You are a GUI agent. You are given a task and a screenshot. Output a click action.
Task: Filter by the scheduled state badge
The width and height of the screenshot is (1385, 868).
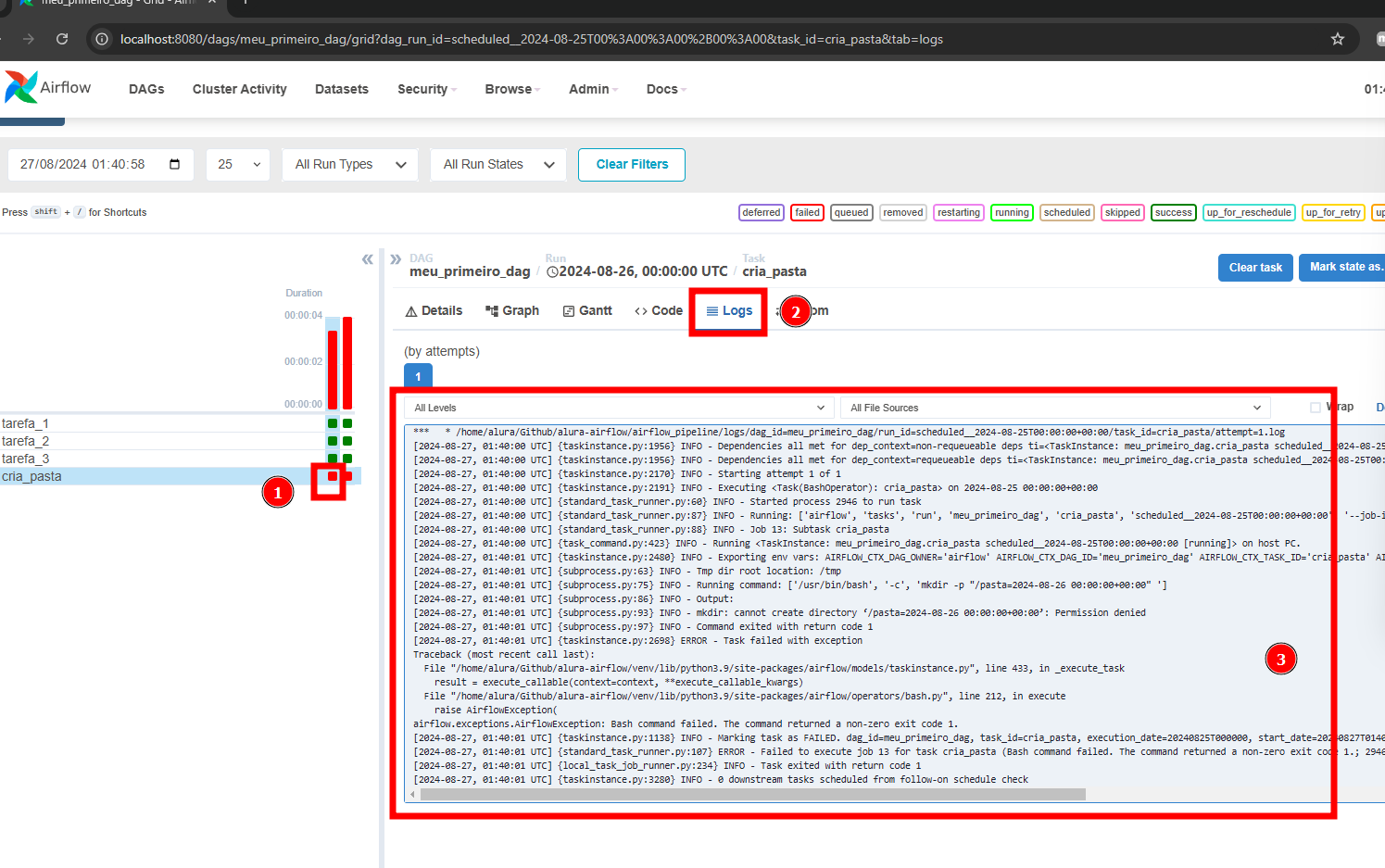1067,212
